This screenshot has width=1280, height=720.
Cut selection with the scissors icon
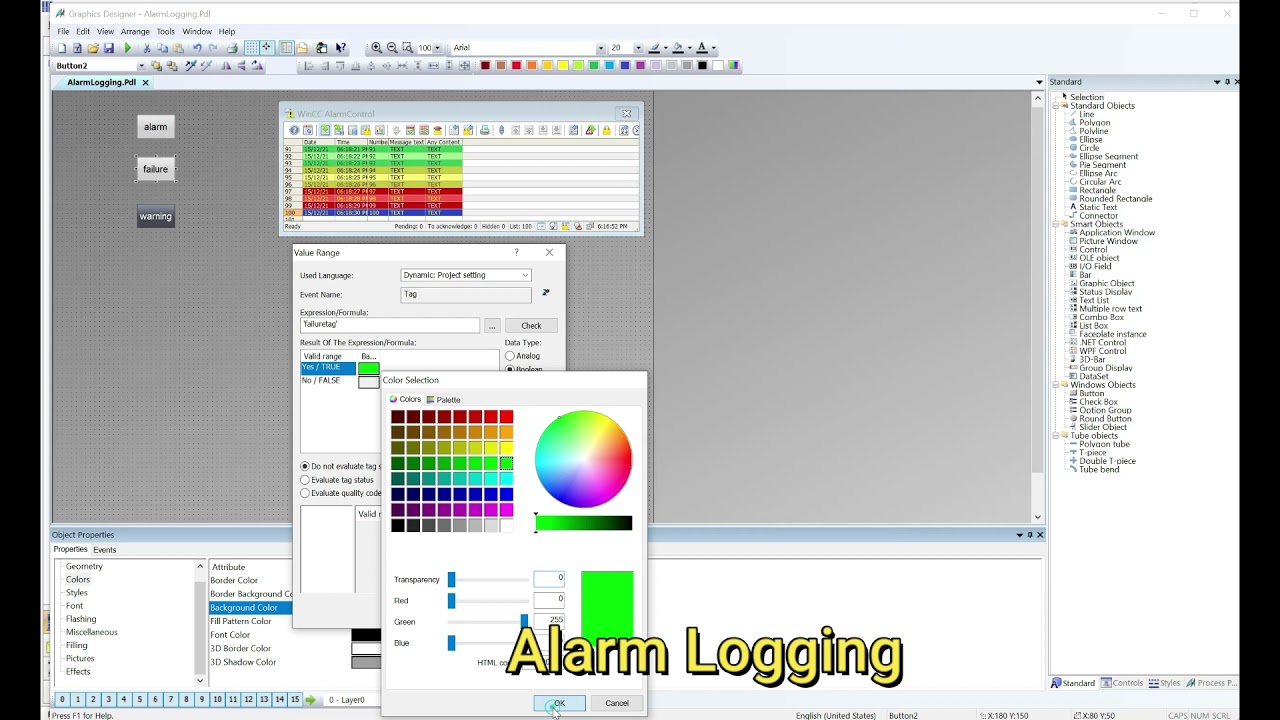(x=146, y=48)
